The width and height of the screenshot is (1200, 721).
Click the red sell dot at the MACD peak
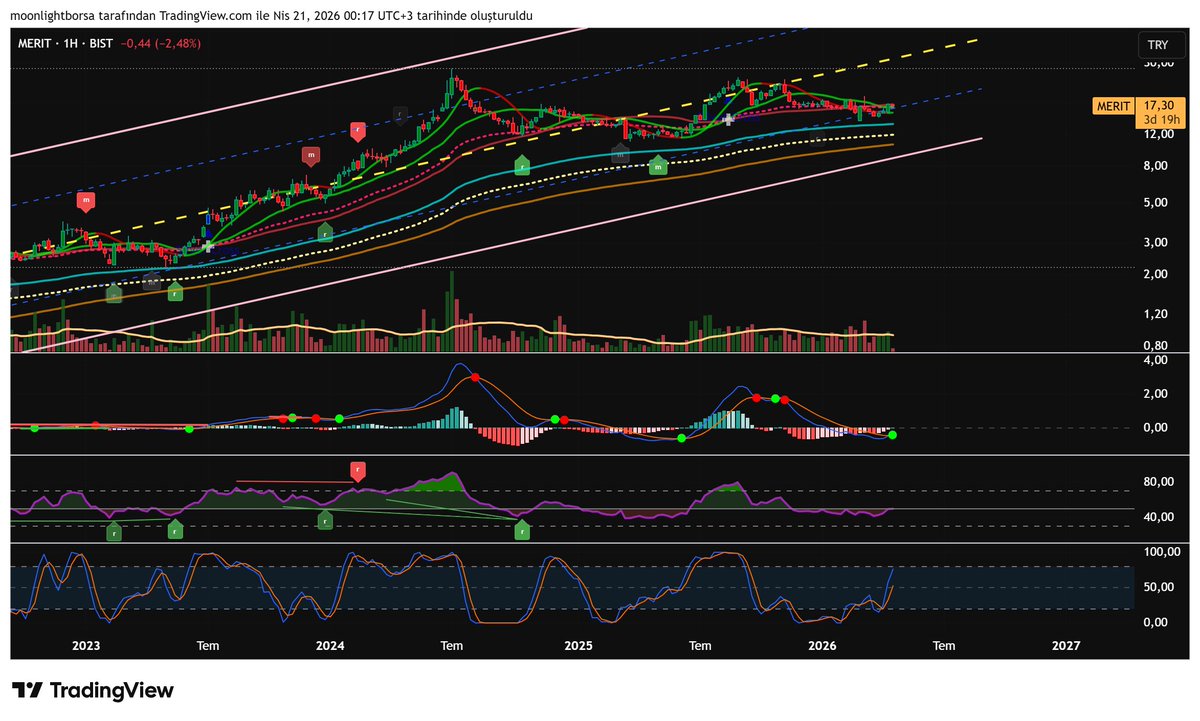click(x=473, y=378)
